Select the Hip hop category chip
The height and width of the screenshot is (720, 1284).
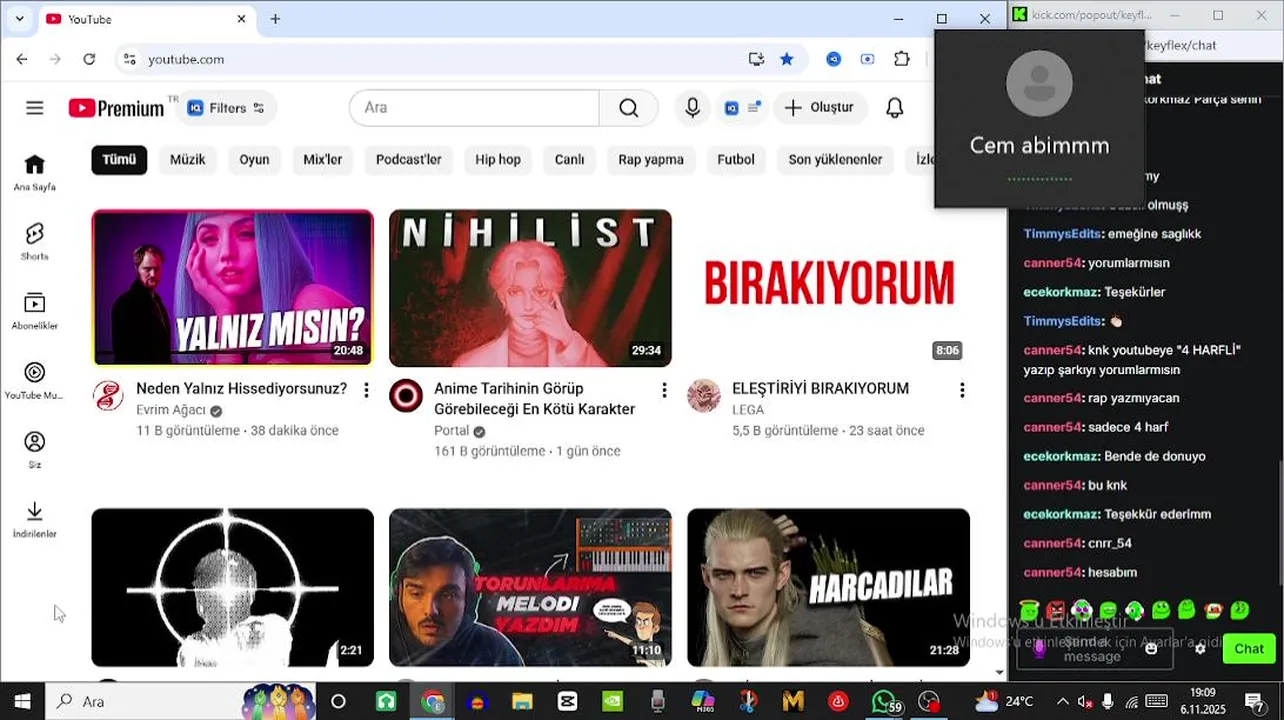tap(498, 159)
